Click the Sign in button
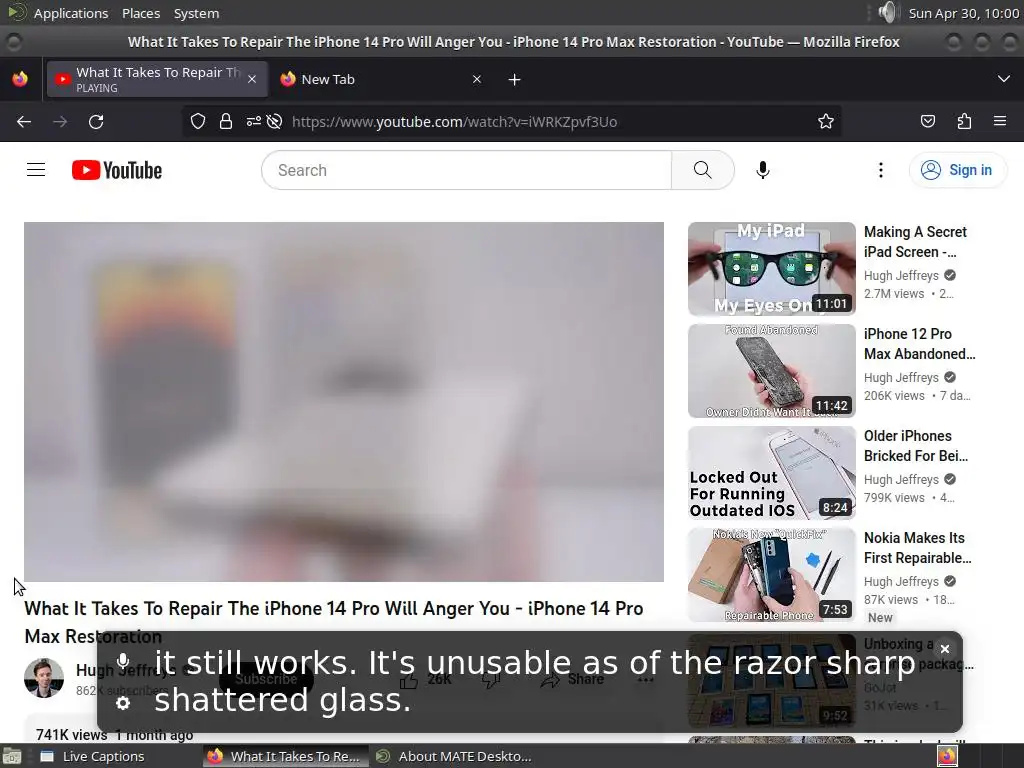The width and height of the screenshot is (1024, 768). coord(958,170)
